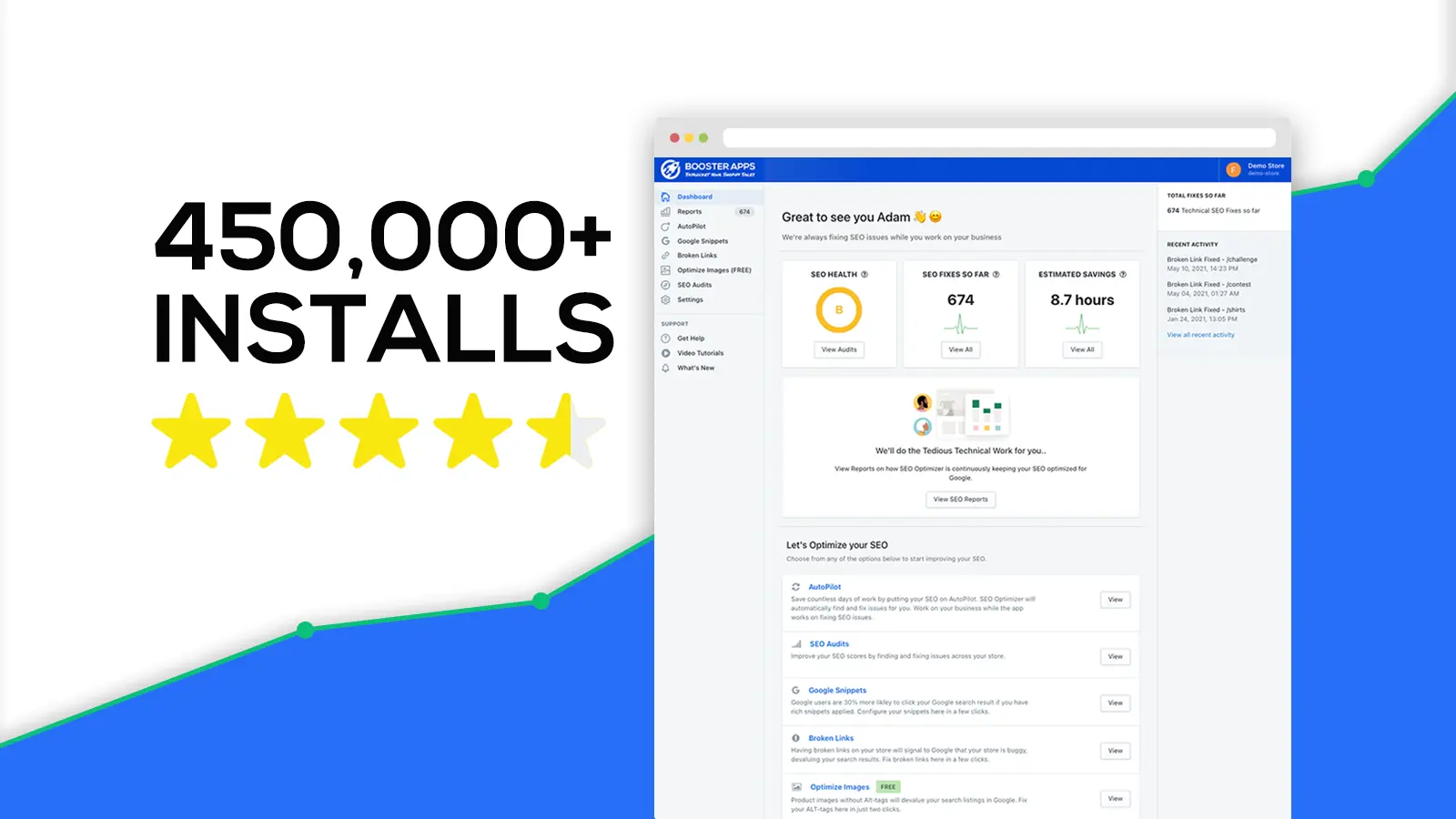The height and width of the screenshot is (819, 1456).
Task: Open Settings using the gear icon
Action: pyautogui.click(x=665, y=299)
